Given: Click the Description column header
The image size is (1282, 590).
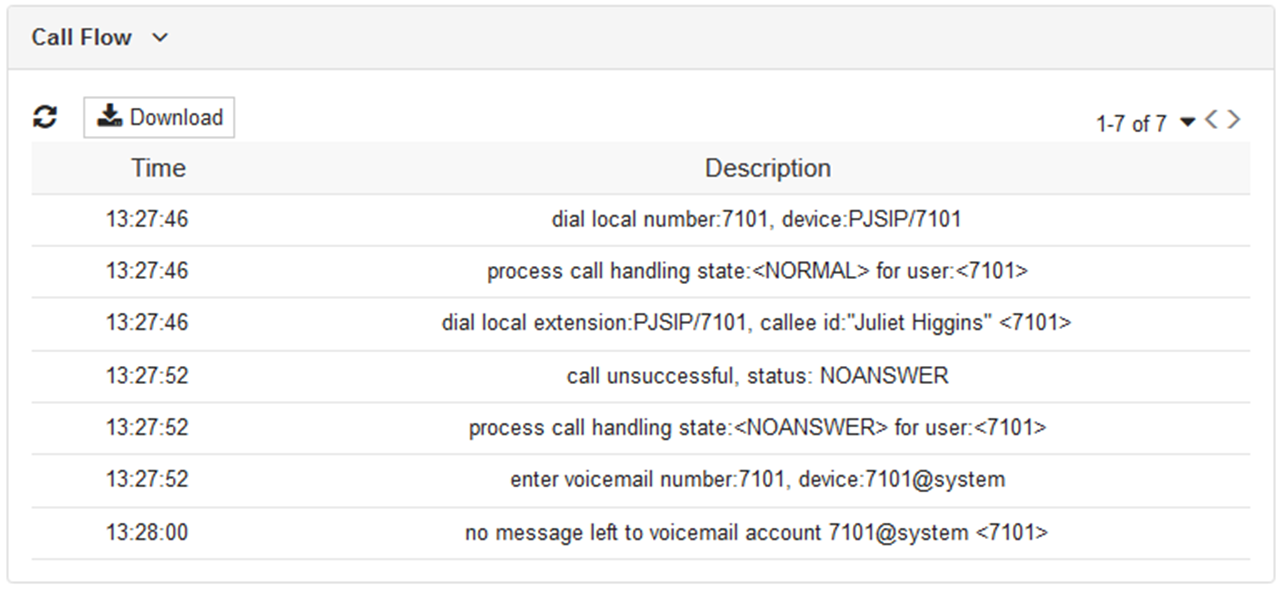Looking at the screenshot, I should [x=767, y=168].
